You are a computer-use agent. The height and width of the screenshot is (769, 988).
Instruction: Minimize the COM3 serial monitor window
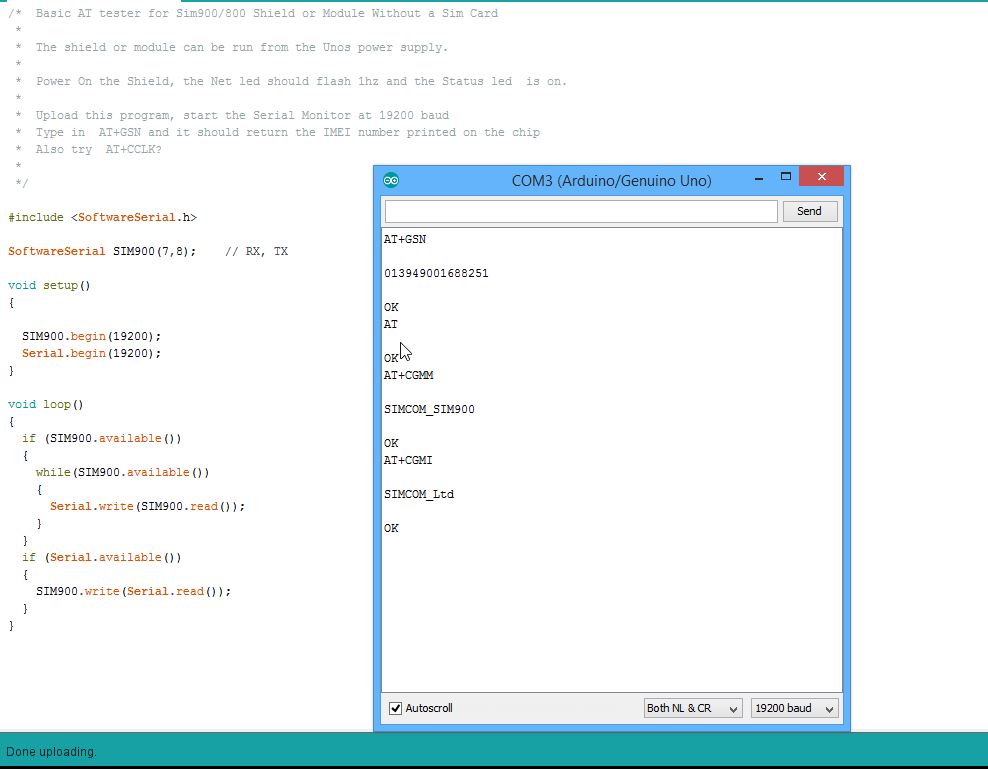click(759, 178)
